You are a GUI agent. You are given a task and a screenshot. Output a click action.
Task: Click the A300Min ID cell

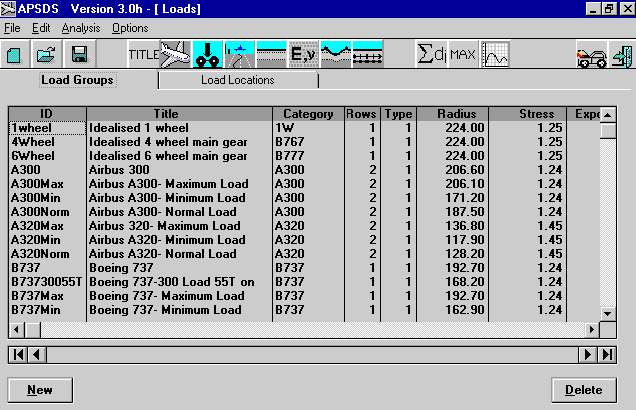click(47, 198)
